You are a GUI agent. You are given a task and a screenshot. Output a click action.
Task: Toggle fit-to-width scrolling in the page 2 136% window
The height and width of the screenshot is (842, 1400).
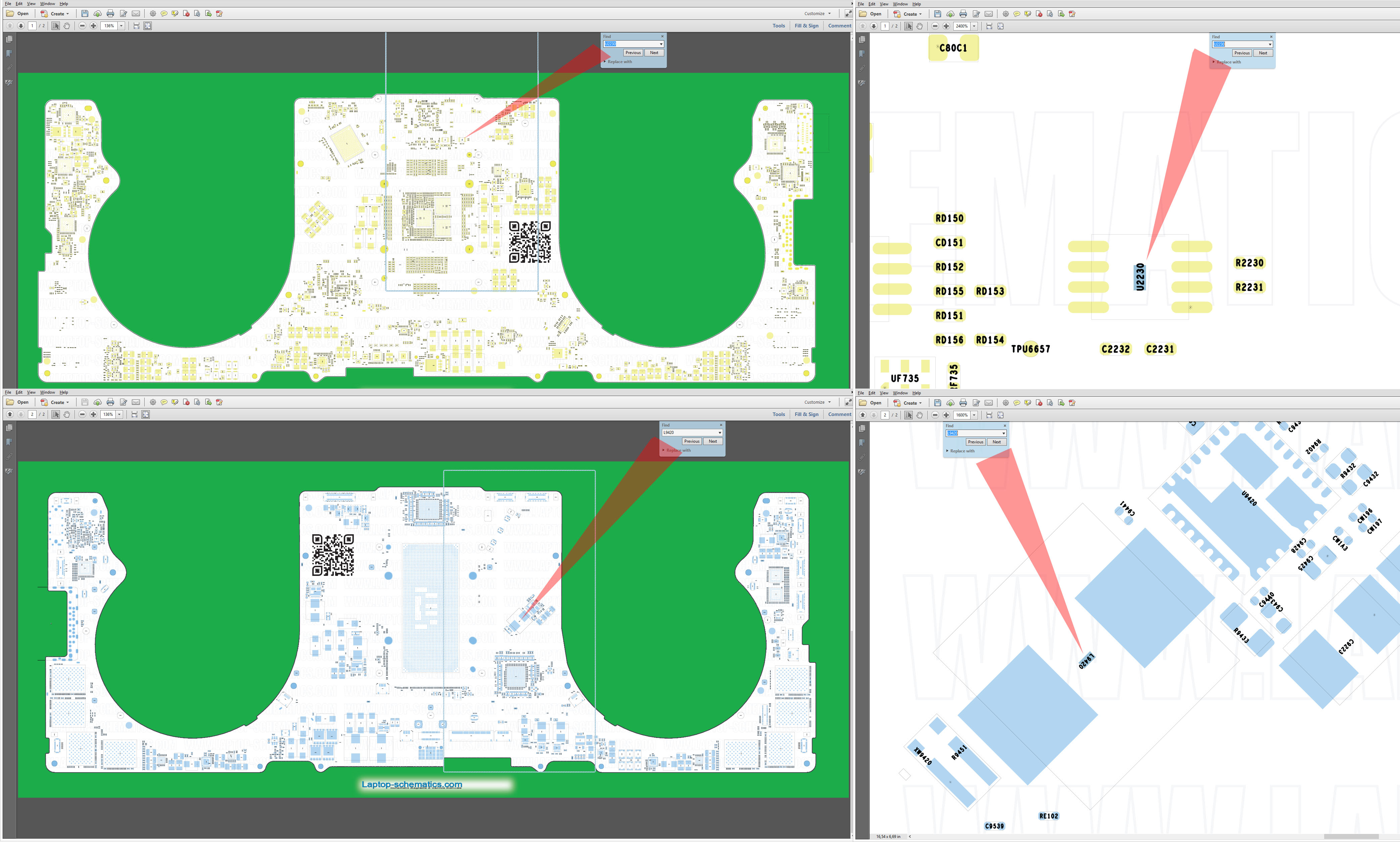pos(135,415)
